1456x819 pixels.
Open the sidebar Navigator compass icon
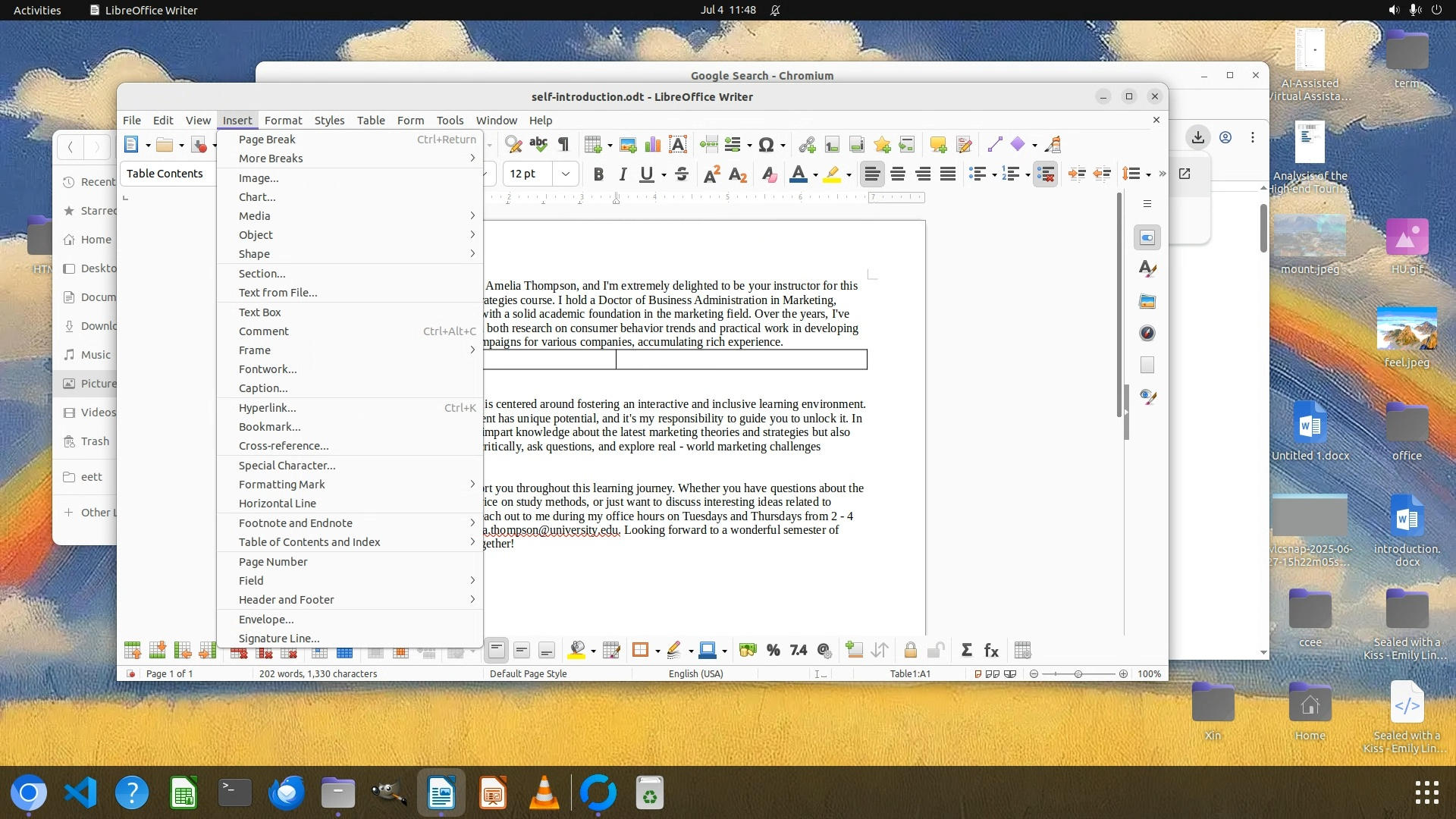1147,334
